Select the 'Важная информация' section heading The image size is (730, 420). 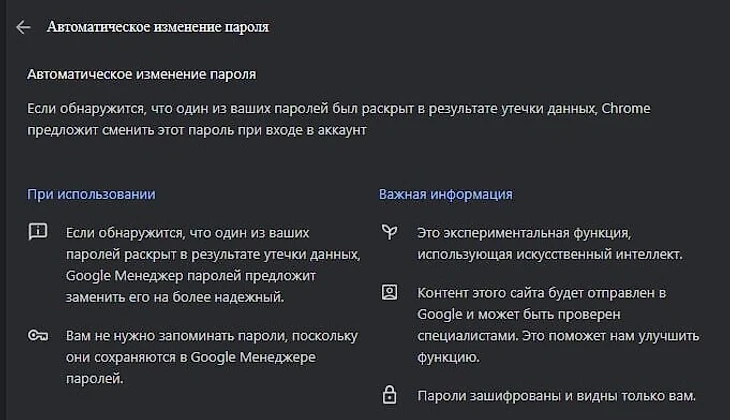(445, 194)
